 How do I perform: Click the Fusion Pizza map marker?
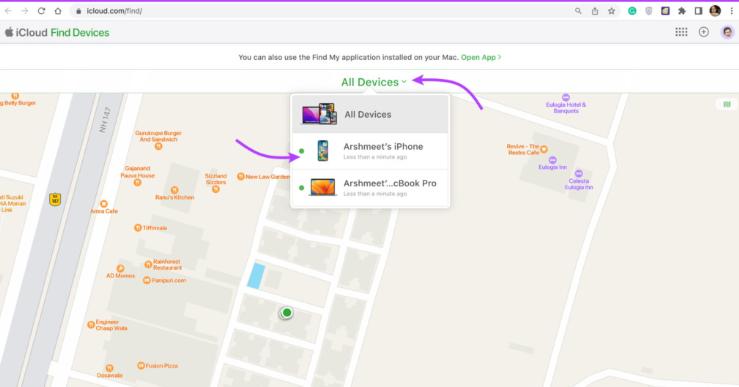140,366
